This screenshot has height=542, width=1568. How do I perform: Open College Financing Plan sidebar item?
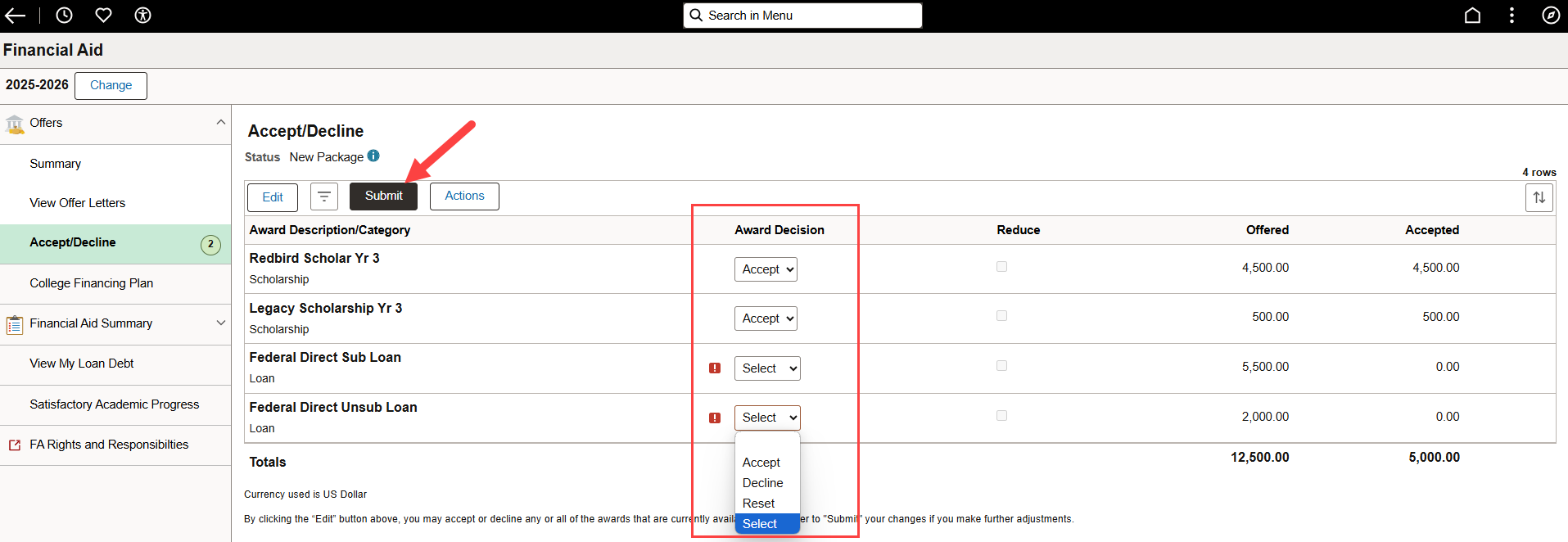pos(115,283)
